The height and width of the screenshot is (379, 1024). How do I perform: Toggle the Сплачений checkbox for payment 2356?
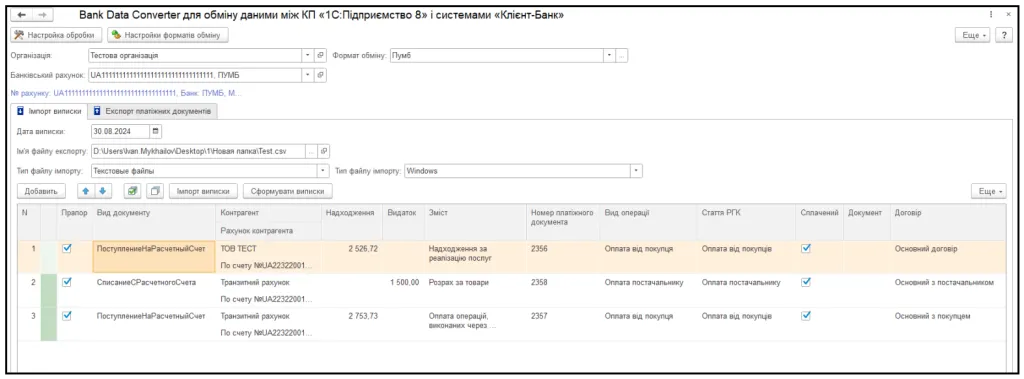(x=806, y=248)
